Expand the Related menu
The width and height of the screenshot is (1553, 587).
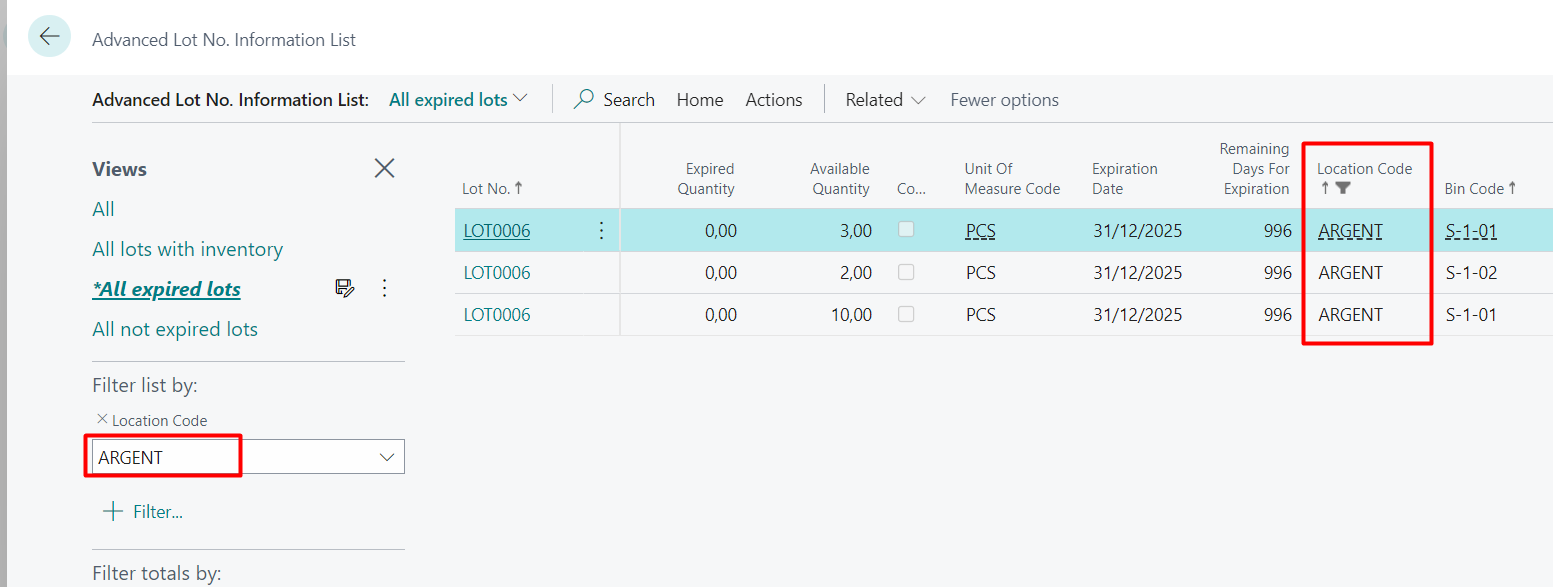tap(885, 100)
